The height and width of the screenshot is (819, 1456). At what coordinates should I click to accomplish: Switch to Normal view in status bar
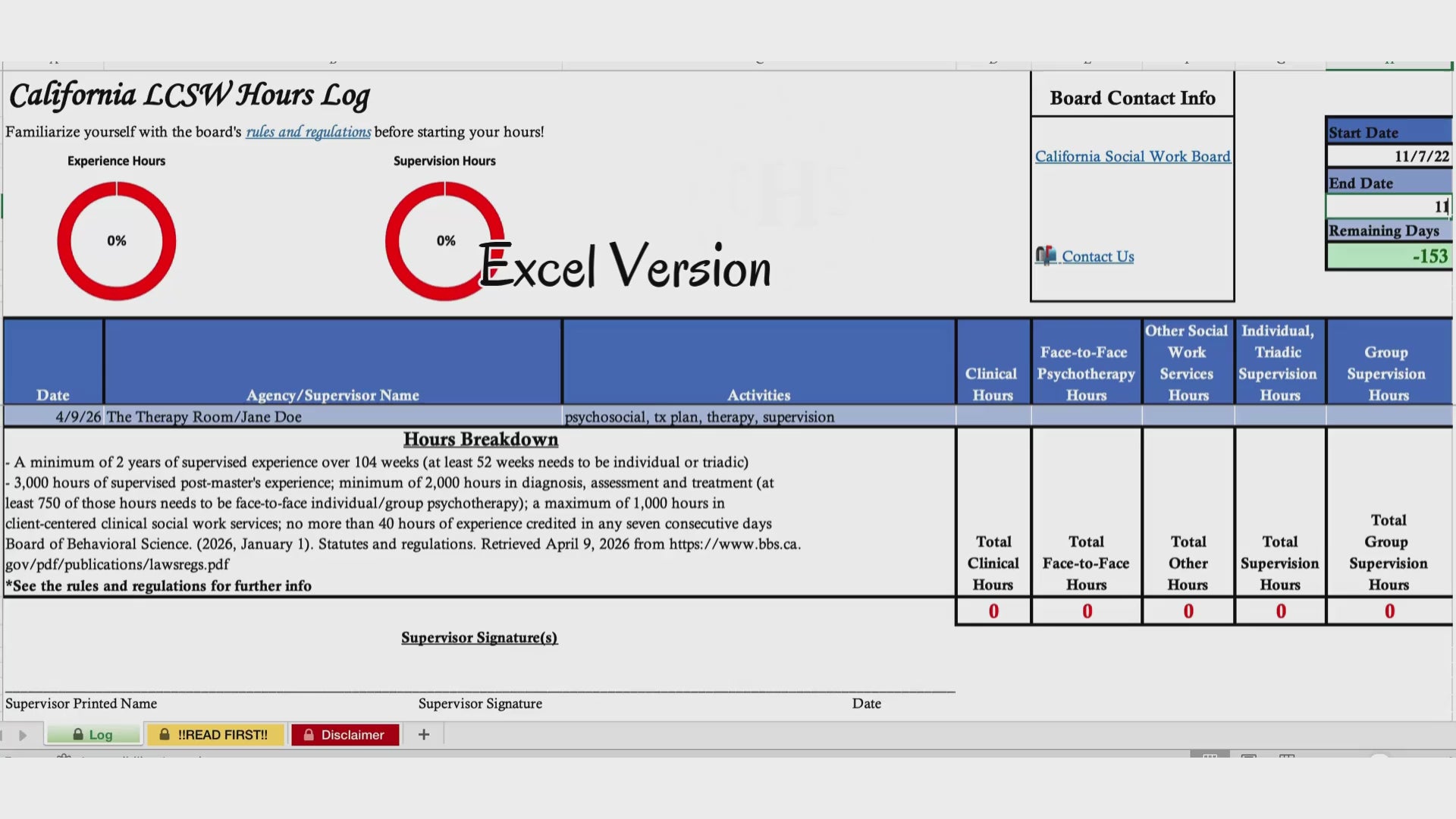(x=1210, y=756)
